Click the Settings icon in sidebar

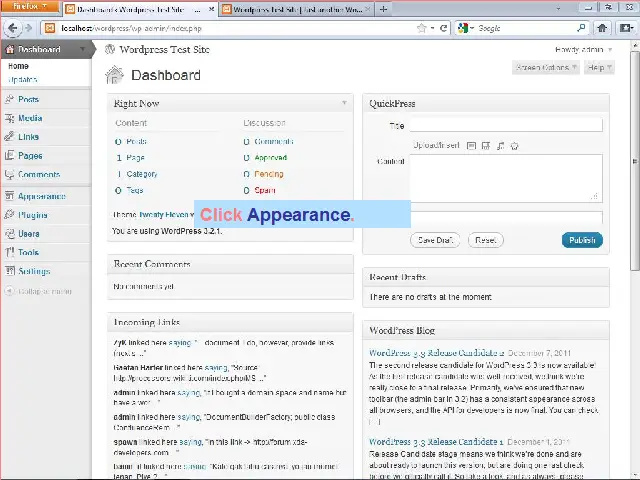pyautogui.click(x=9, y=271)
